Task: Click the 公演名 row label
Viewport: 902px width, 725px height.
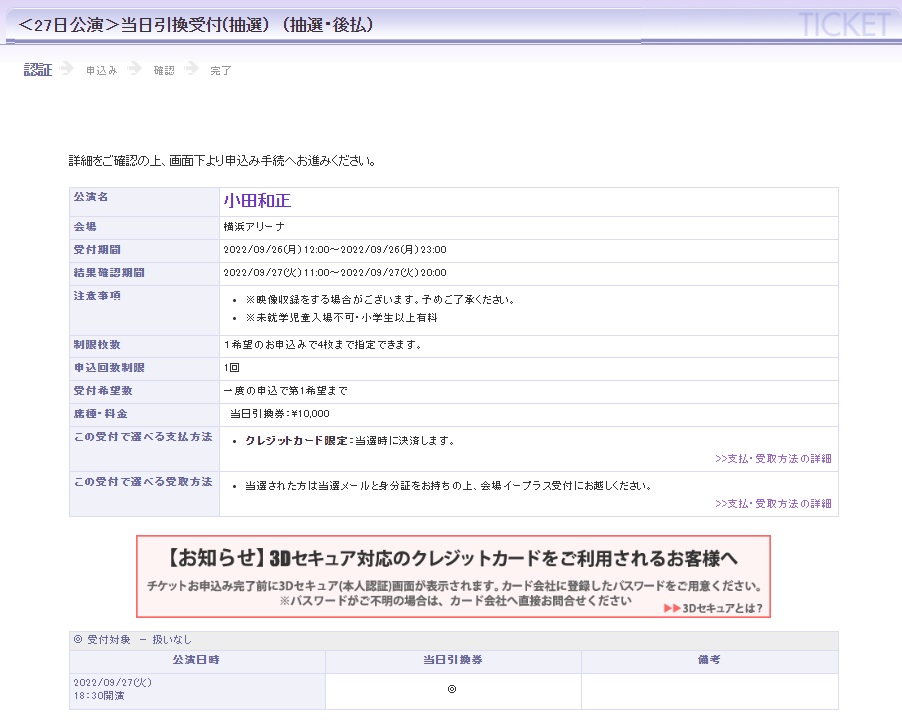Action: pyautogui.click(x=91, y=197)
